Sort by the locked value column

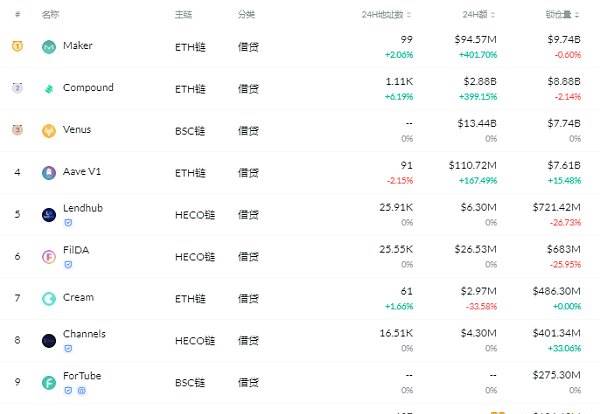[x=562, y=15]
